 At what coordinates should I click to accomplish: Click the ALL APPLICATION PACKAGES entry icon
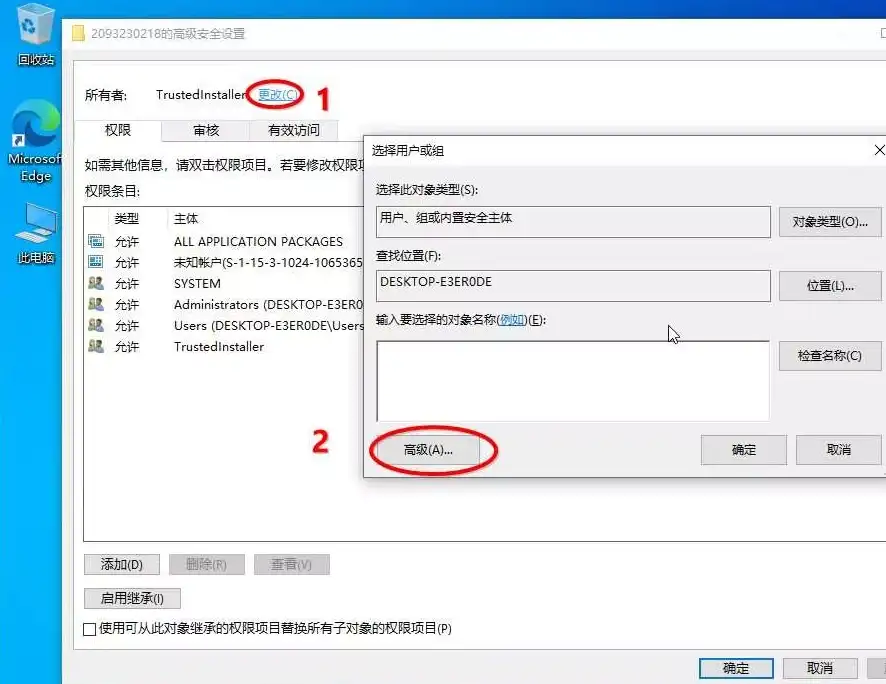pos(96,241)
